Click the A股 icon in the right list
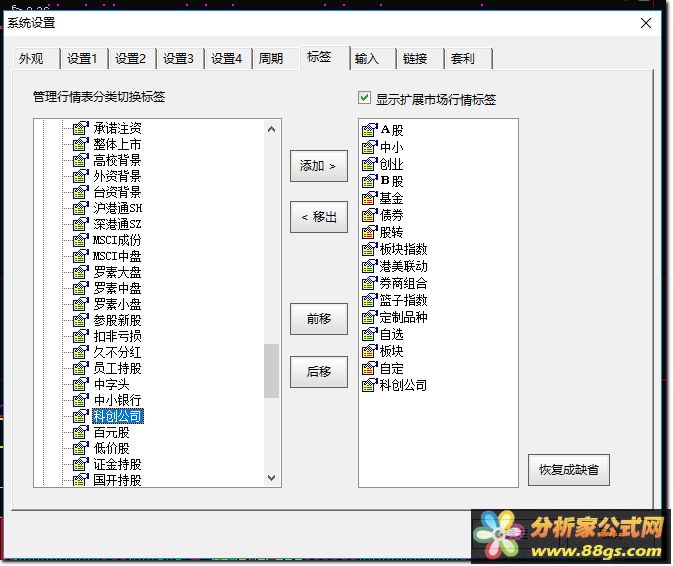Image resolution: width=673 pixels, height=566 pixels. pos(370,130)
